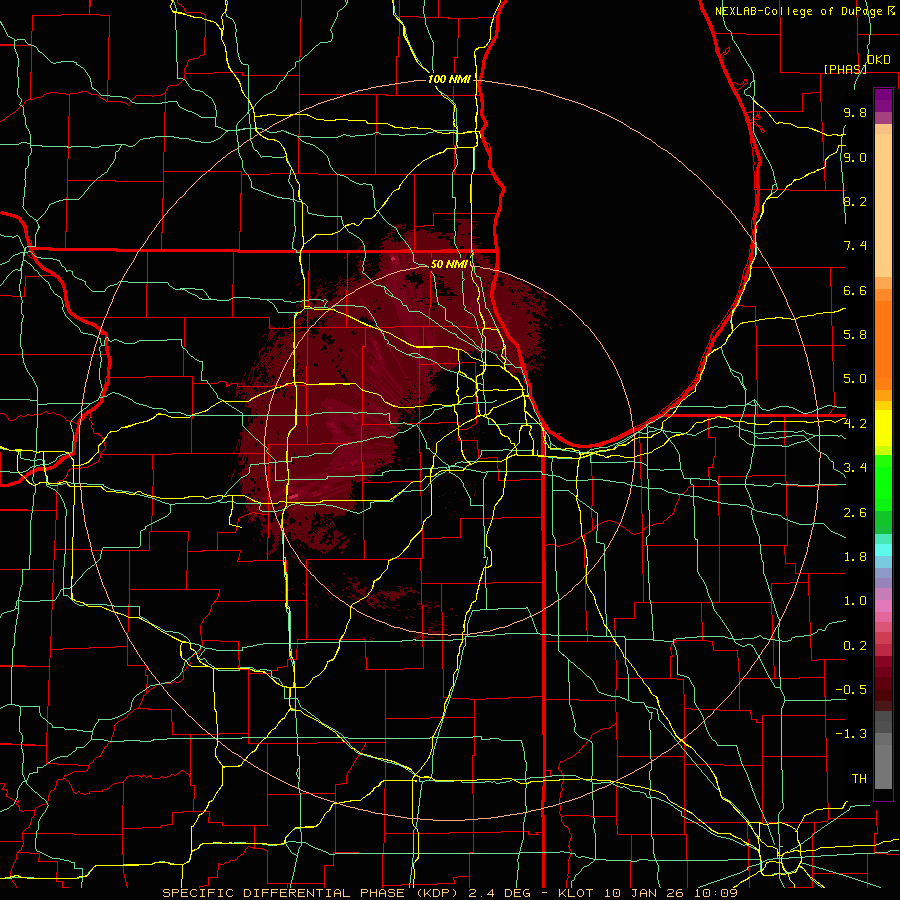Click the 5.8 scale value

coord(855,335)
